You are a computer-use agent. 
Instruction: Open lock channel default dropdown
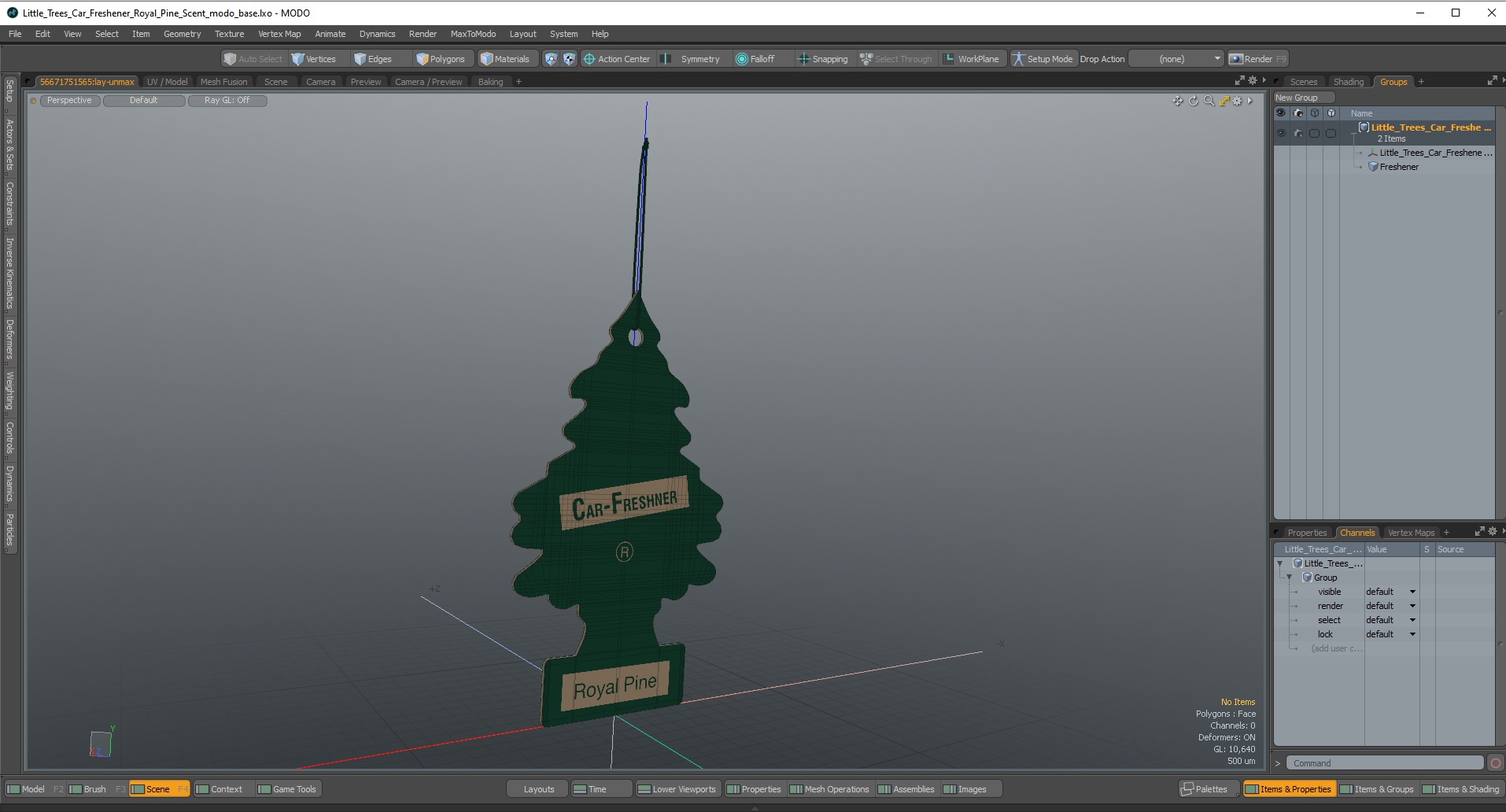coord(1390,634)
